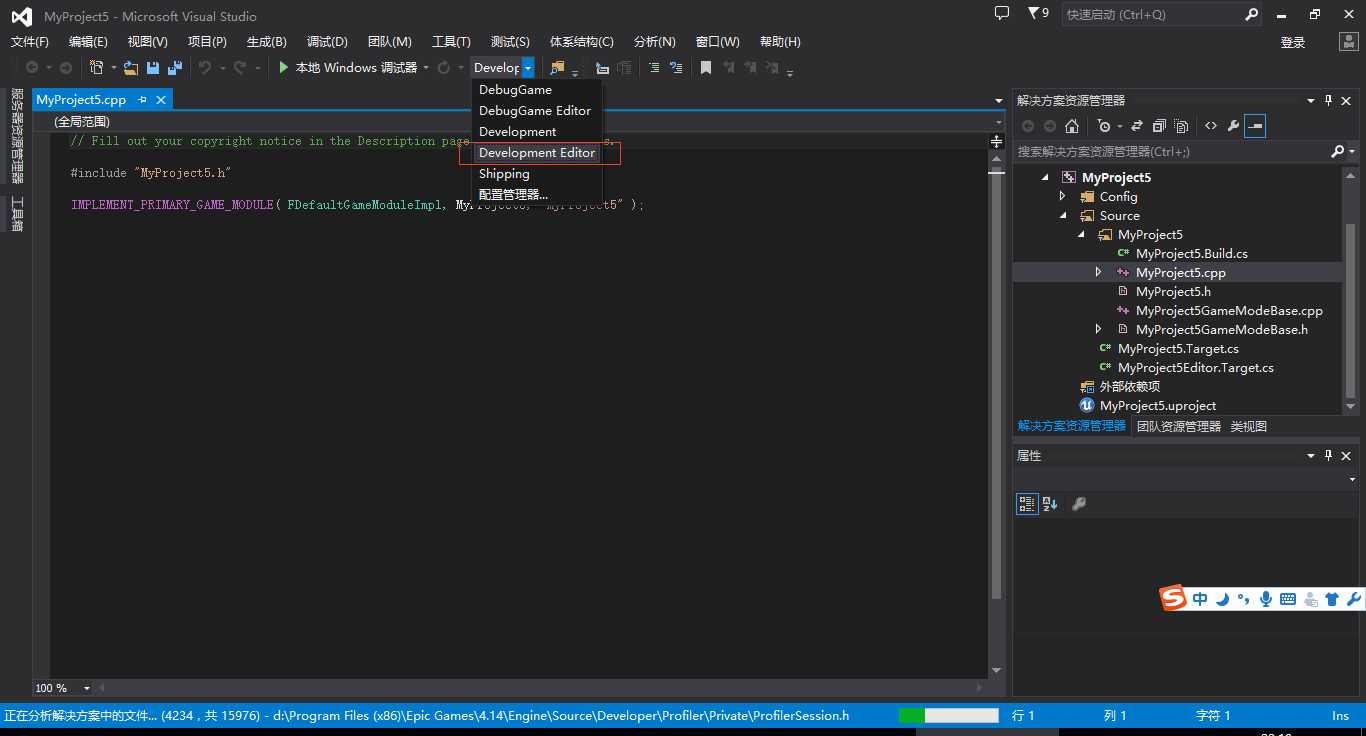Open the 生成(B) Build menu

click(267, 41)
